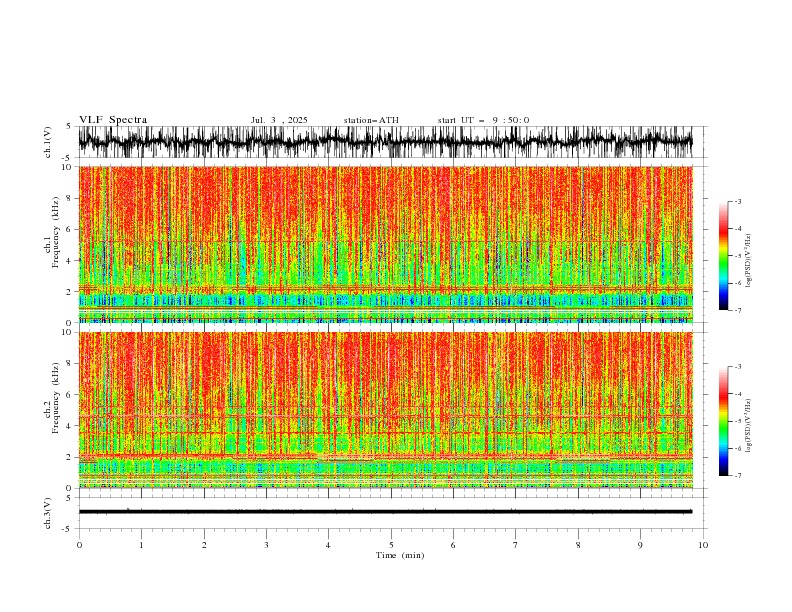Click inside the ch.2 spectrogram panel

pos(385,410)
